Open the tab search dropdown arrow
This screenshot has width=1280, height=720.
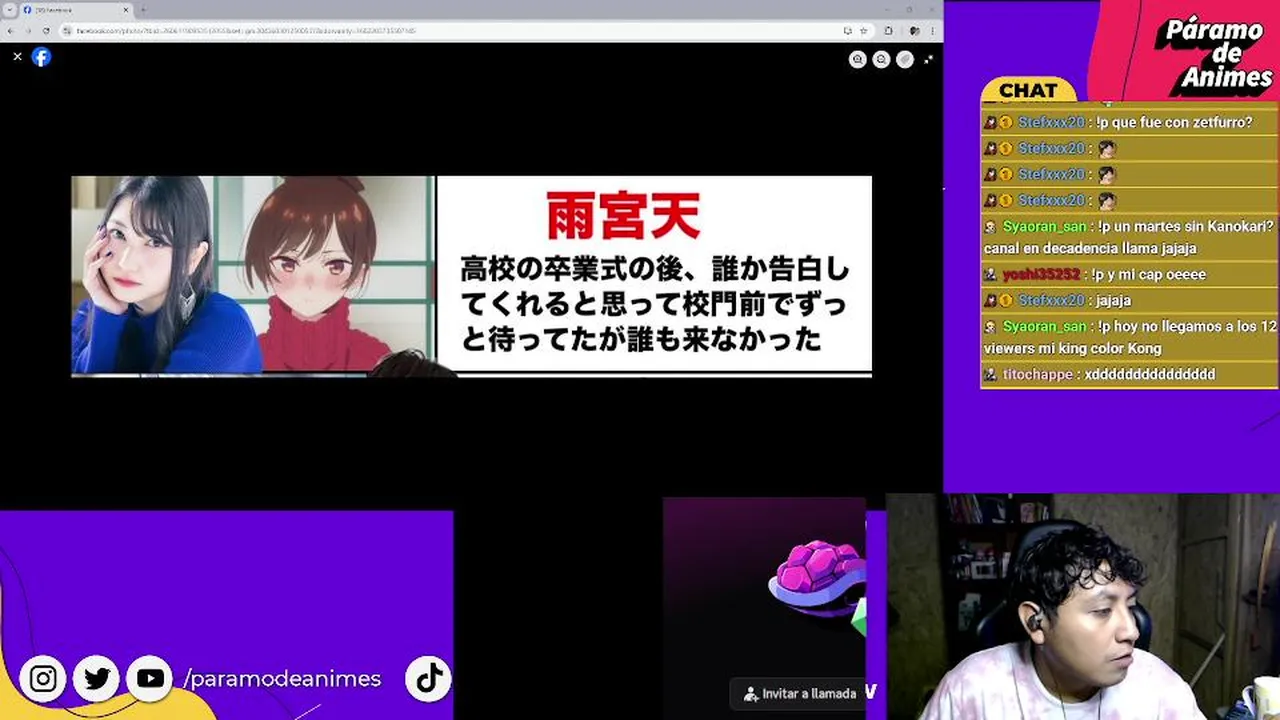(9, 10)
